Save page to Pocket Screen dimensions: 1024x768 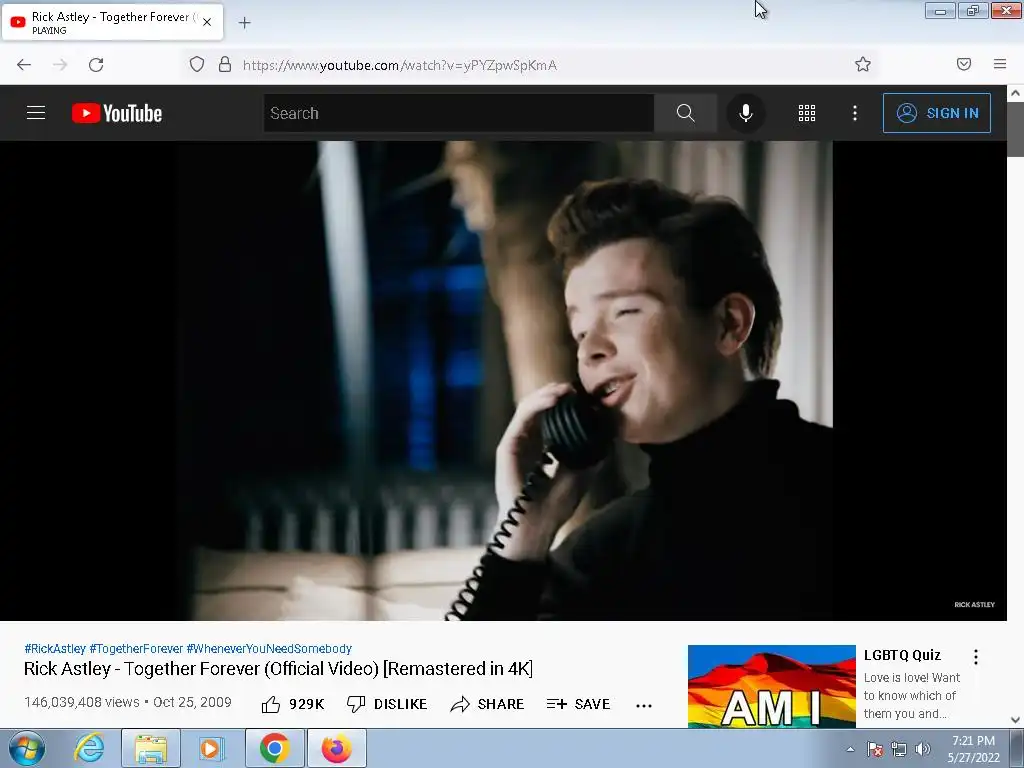[964, 64]
